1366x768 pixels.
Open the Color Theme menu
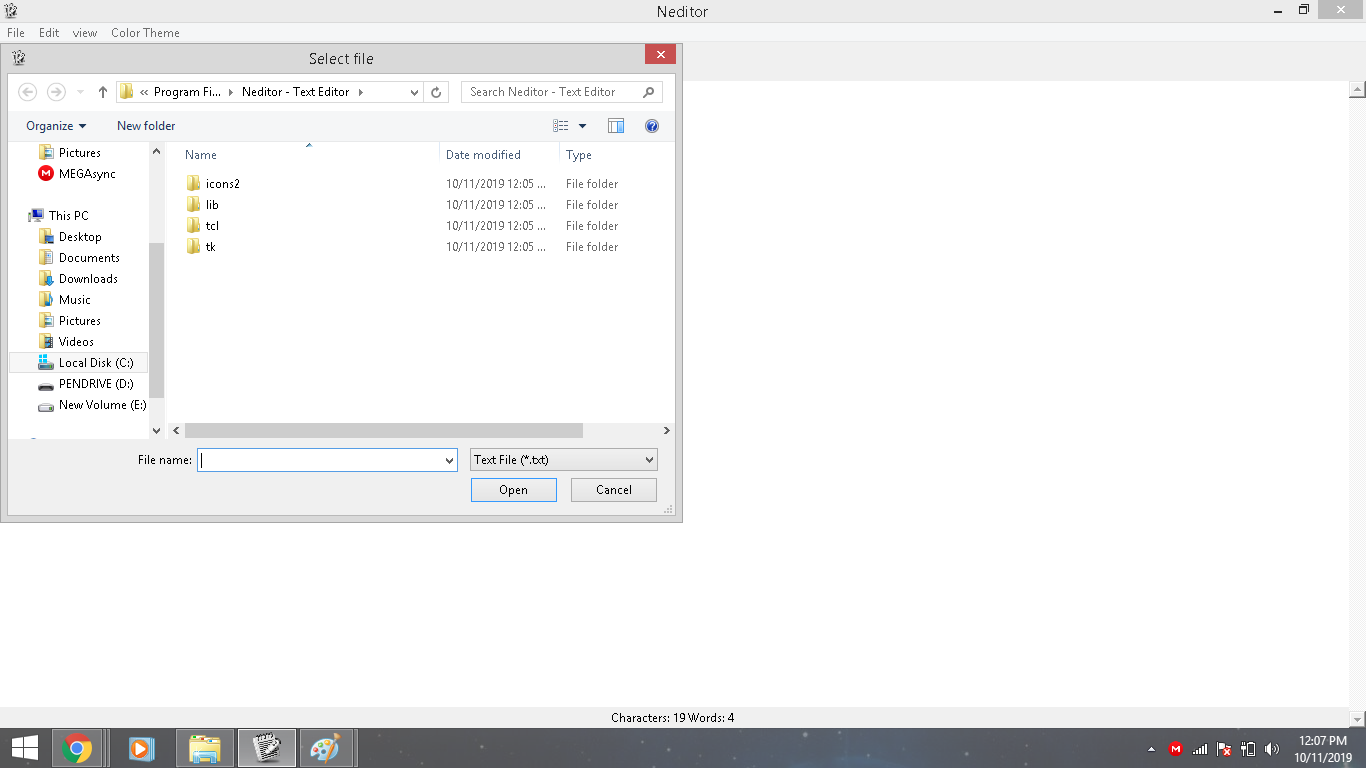point(145,33)
